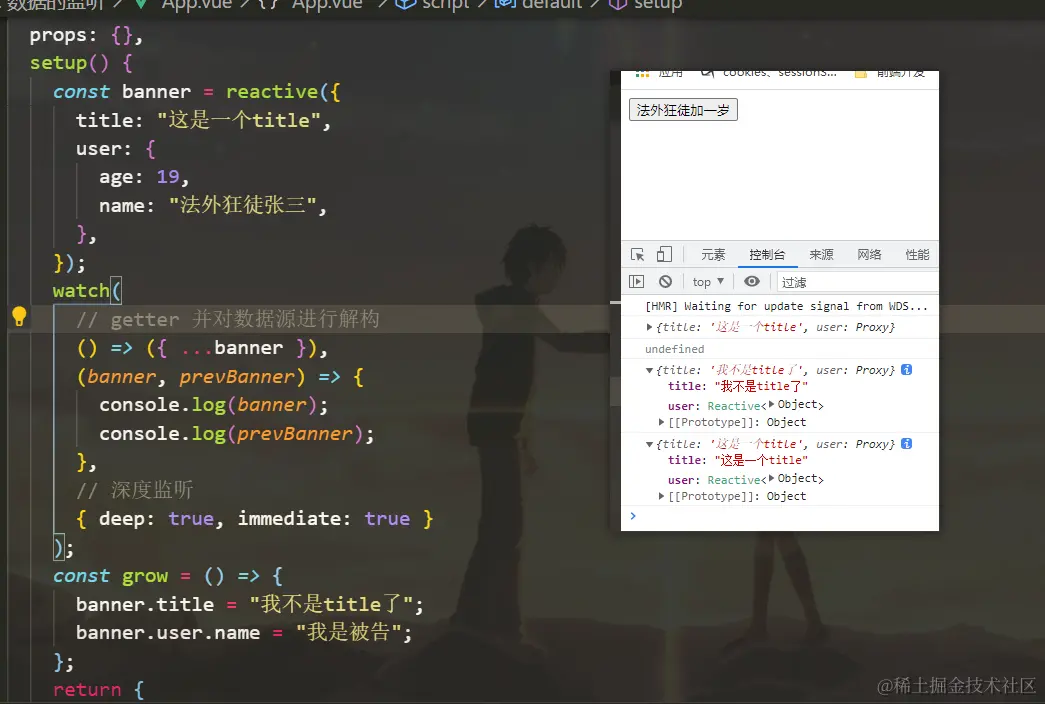The width and height of the screenshot is (1045, 704).
Task: Expand the first logged '这是一个title' object
Action: pyautogui.click(x=649, y=327)
